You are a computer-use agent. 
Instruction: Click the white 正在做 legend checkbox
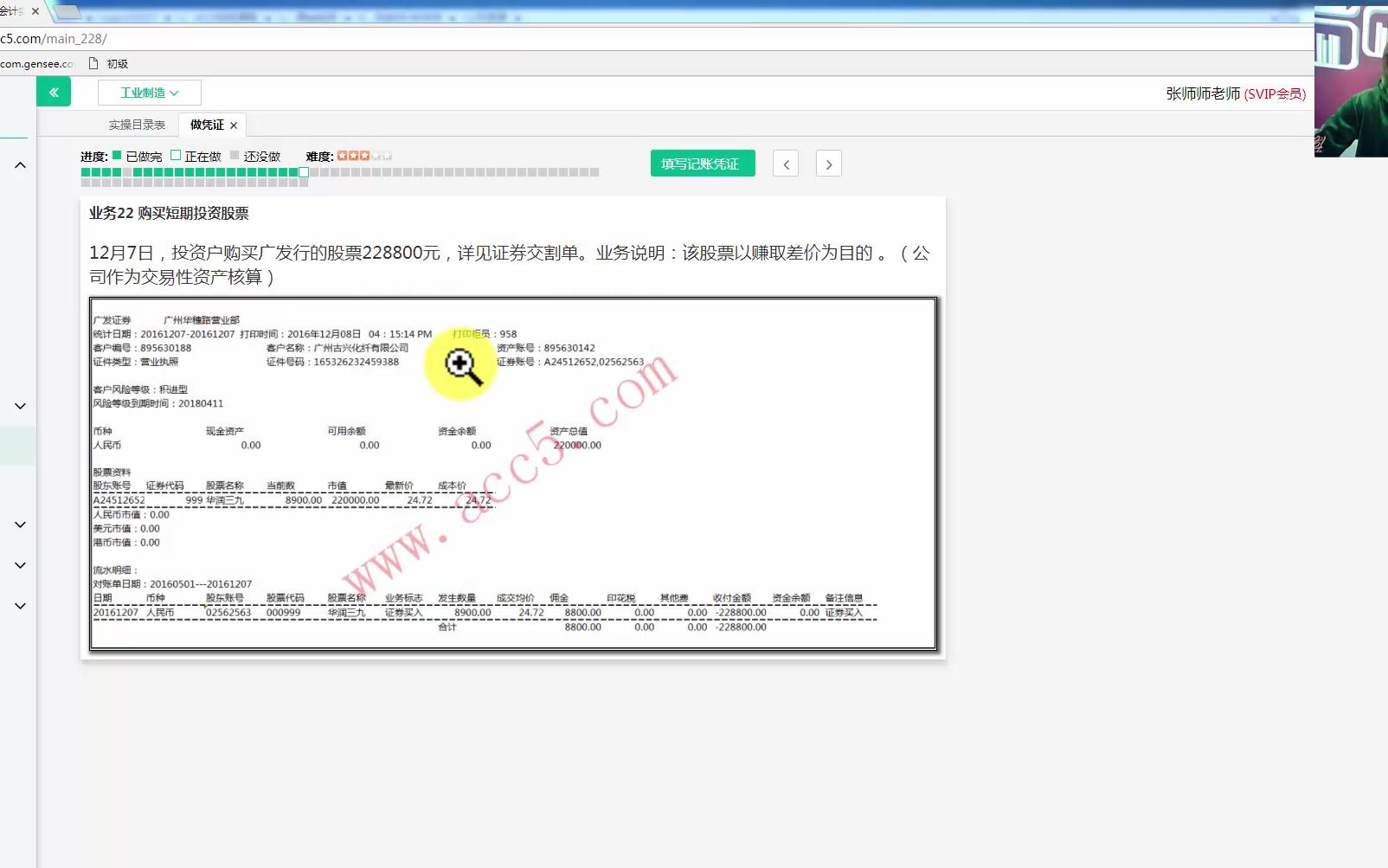(176, 155)
